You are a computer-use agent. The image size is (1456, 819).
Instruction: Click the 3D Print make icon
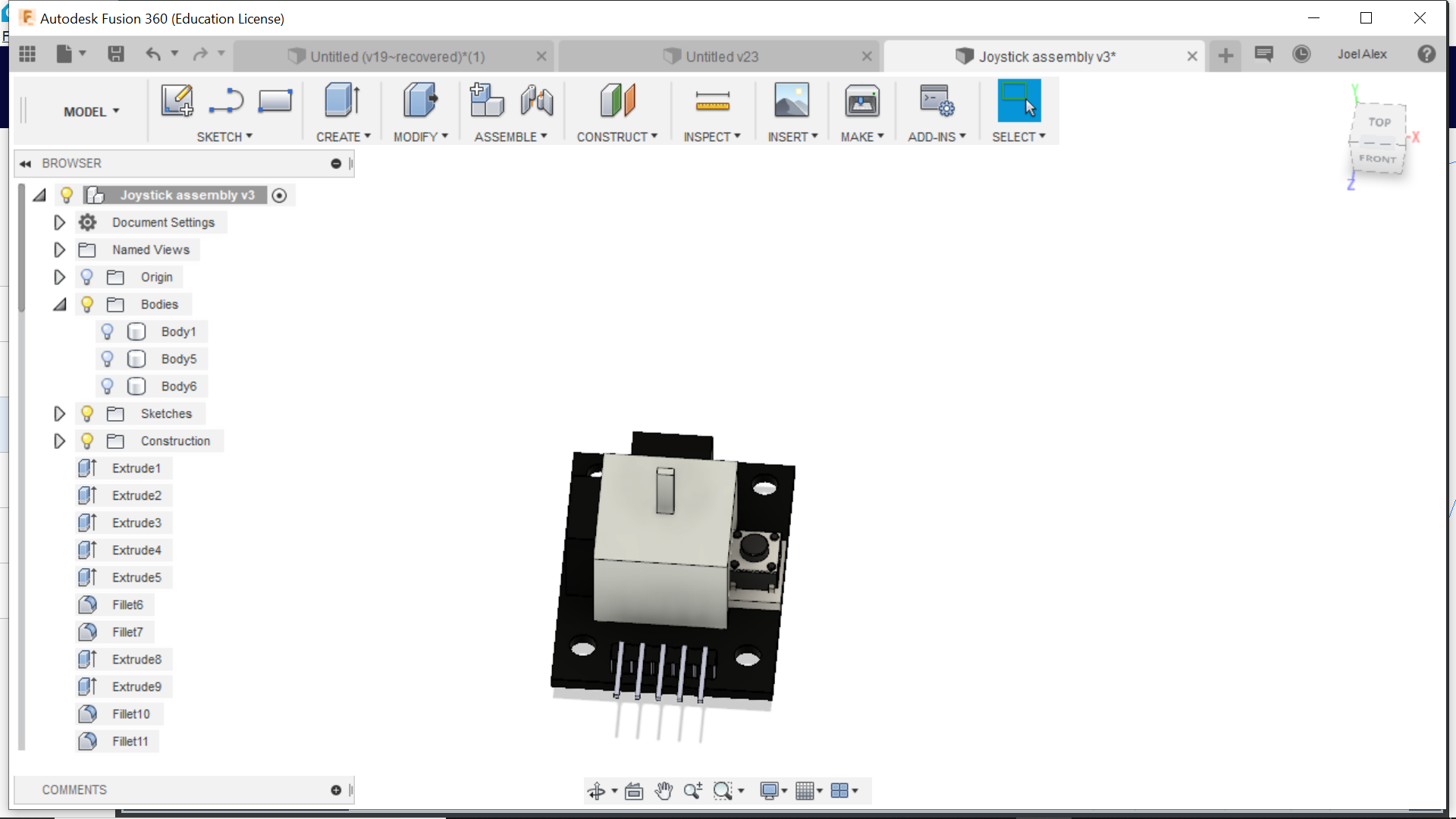[x=861, y=100]
